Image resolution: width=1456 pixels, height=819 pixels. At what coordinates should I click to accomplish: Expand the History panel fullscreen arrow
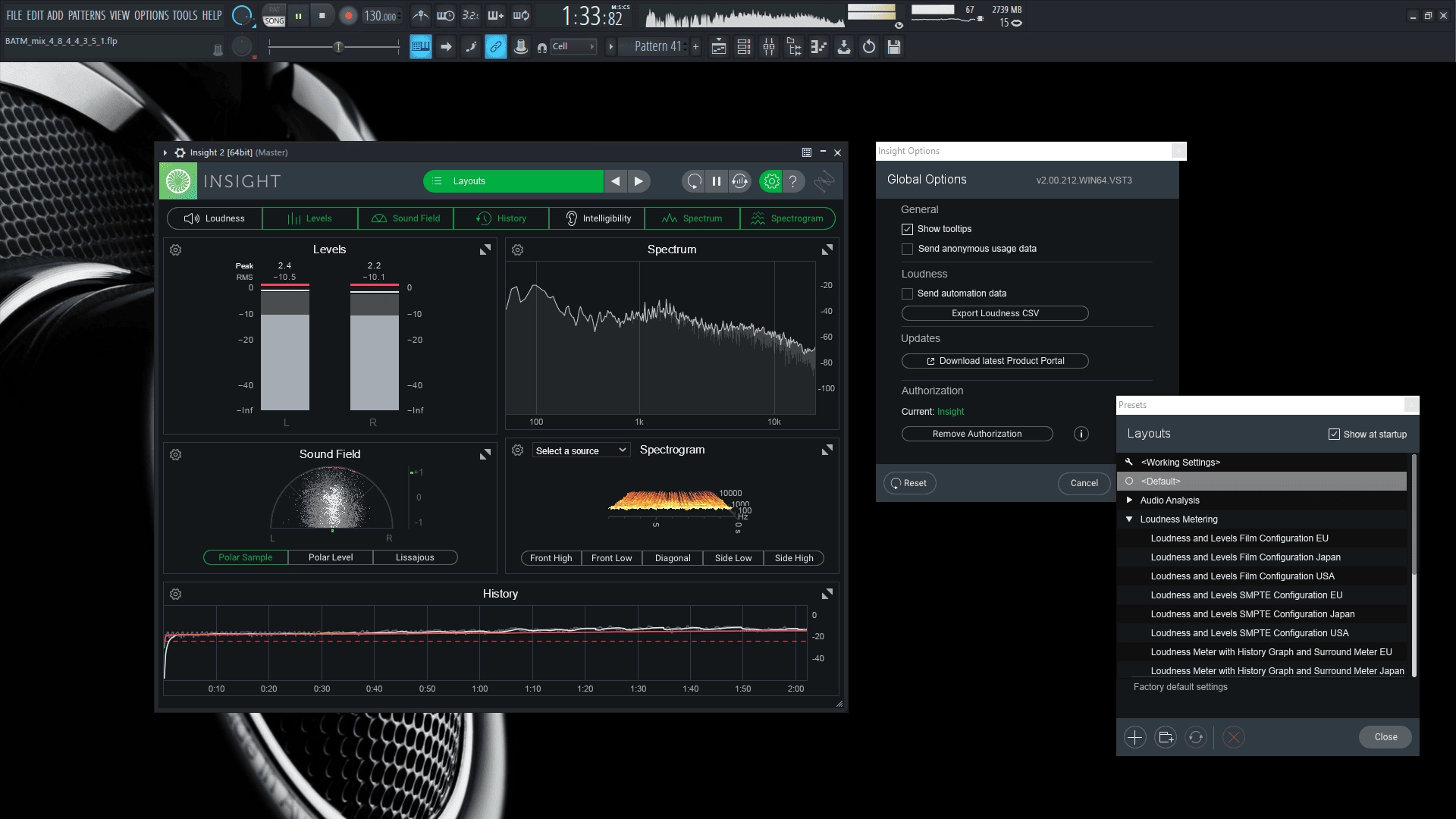(827, 594)
